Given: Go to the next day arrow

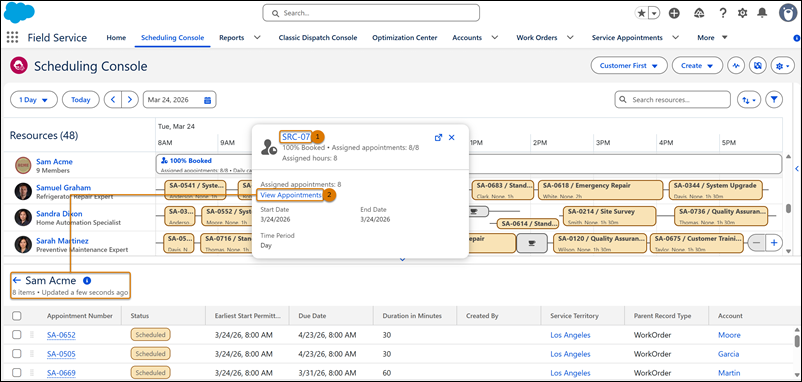Looking at the screenshot, I should (130, 100).
